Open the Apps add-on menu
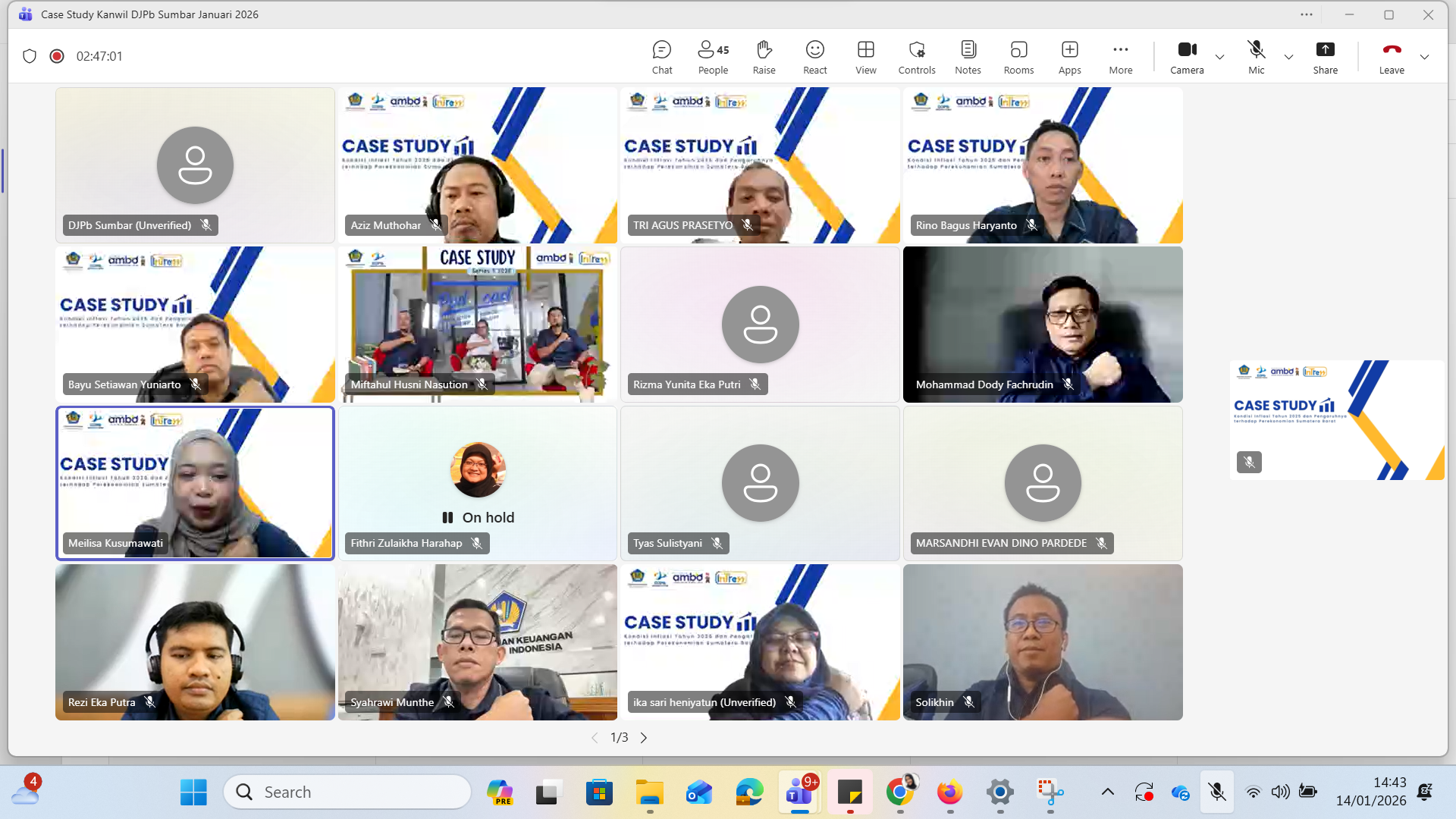 coord(1069,57)
